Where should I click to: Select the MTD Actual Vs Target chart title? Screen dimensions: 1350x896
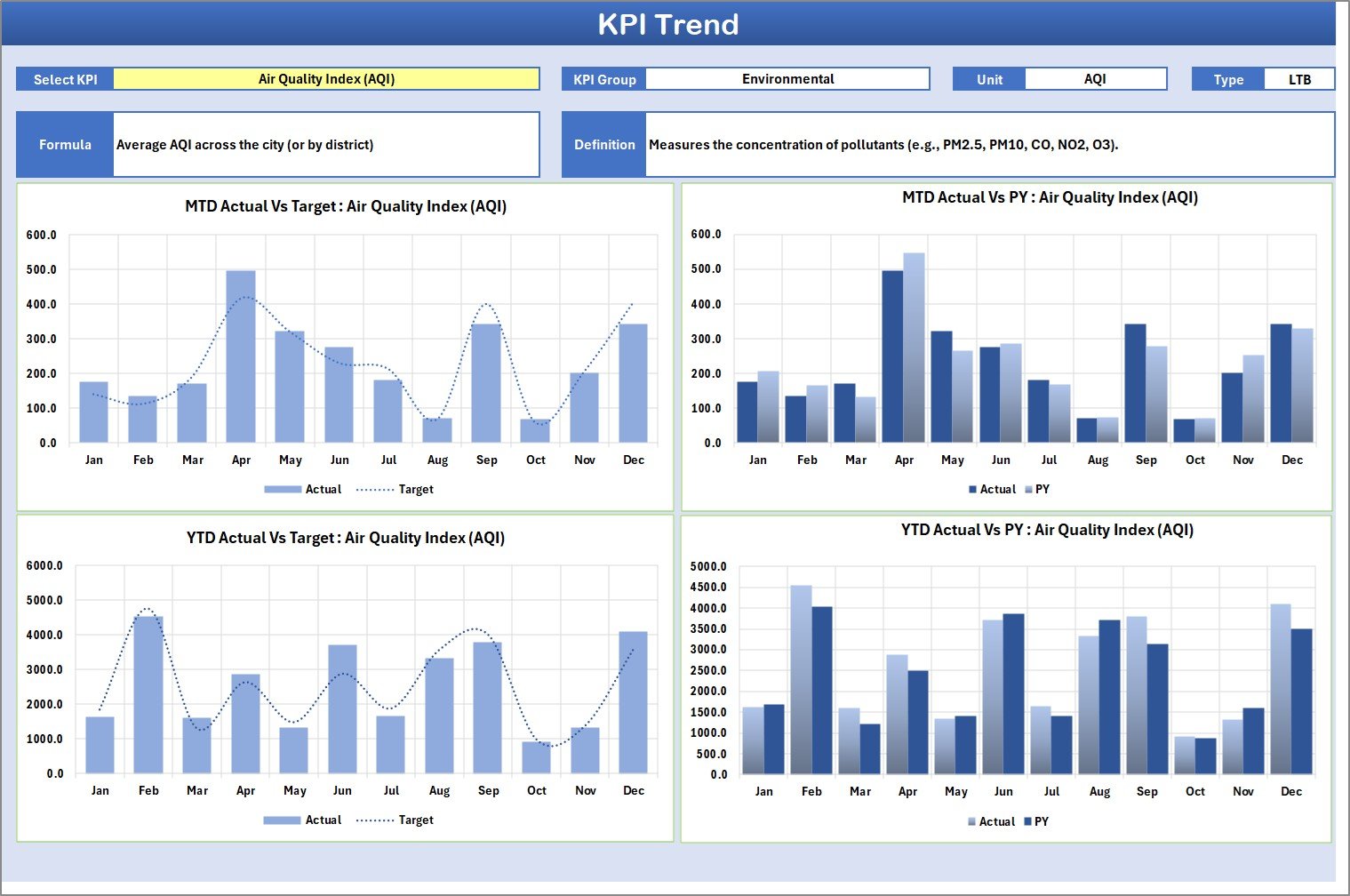[345, 206]
